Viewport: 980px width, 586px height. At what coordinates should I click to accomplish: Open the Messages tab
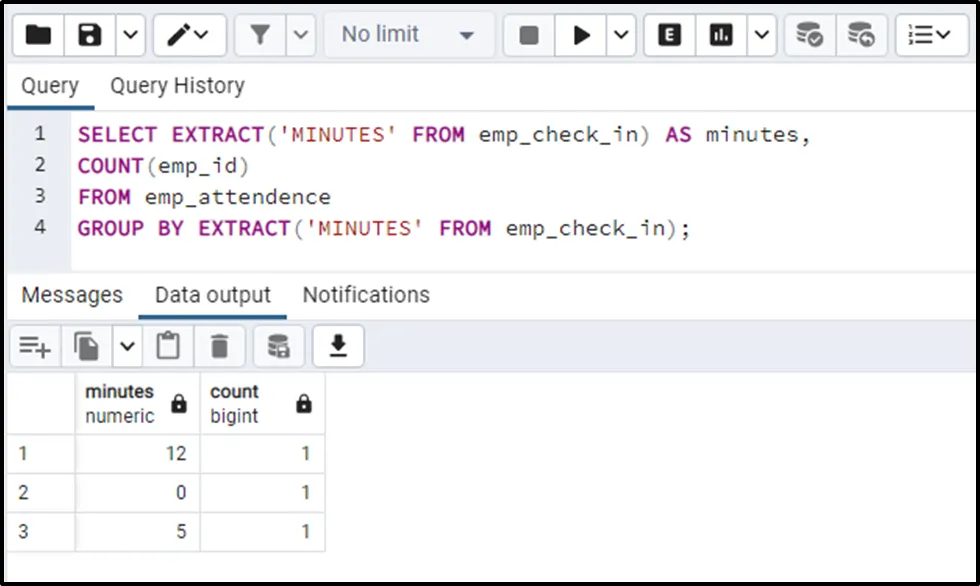click(x=72, y=295)
